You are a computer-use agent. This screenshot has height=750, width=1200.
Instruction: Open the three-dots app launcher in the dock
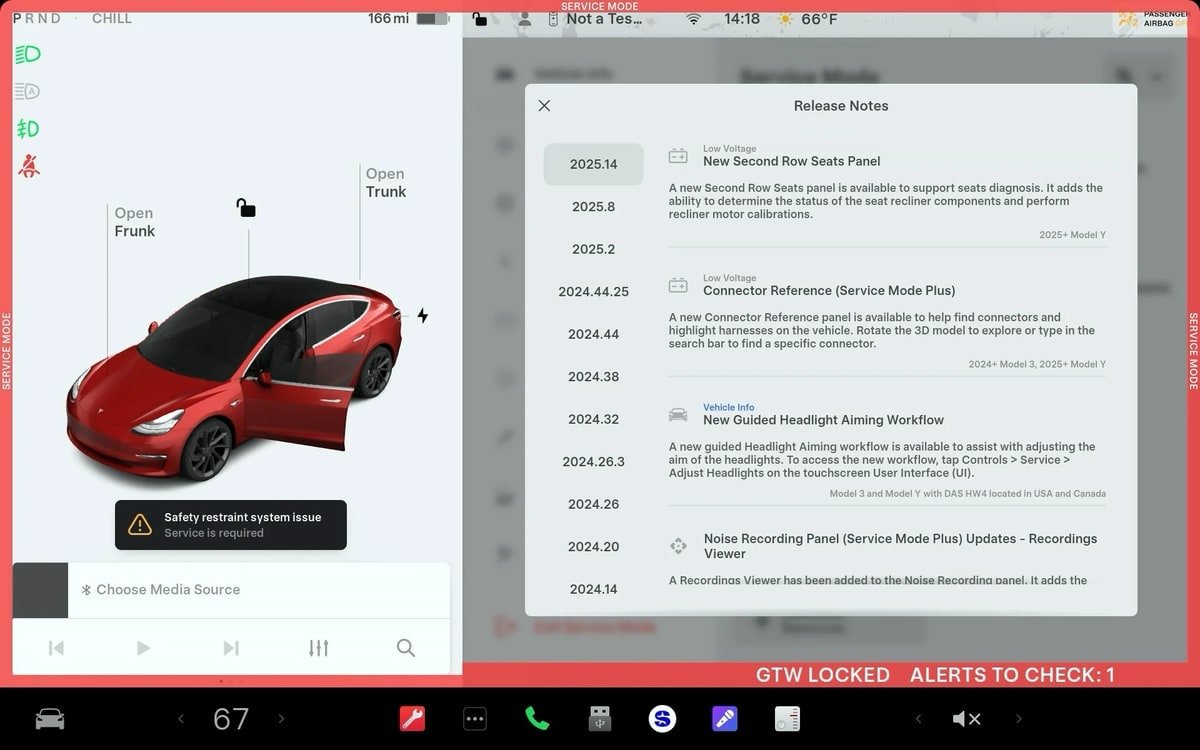(475, 718)
